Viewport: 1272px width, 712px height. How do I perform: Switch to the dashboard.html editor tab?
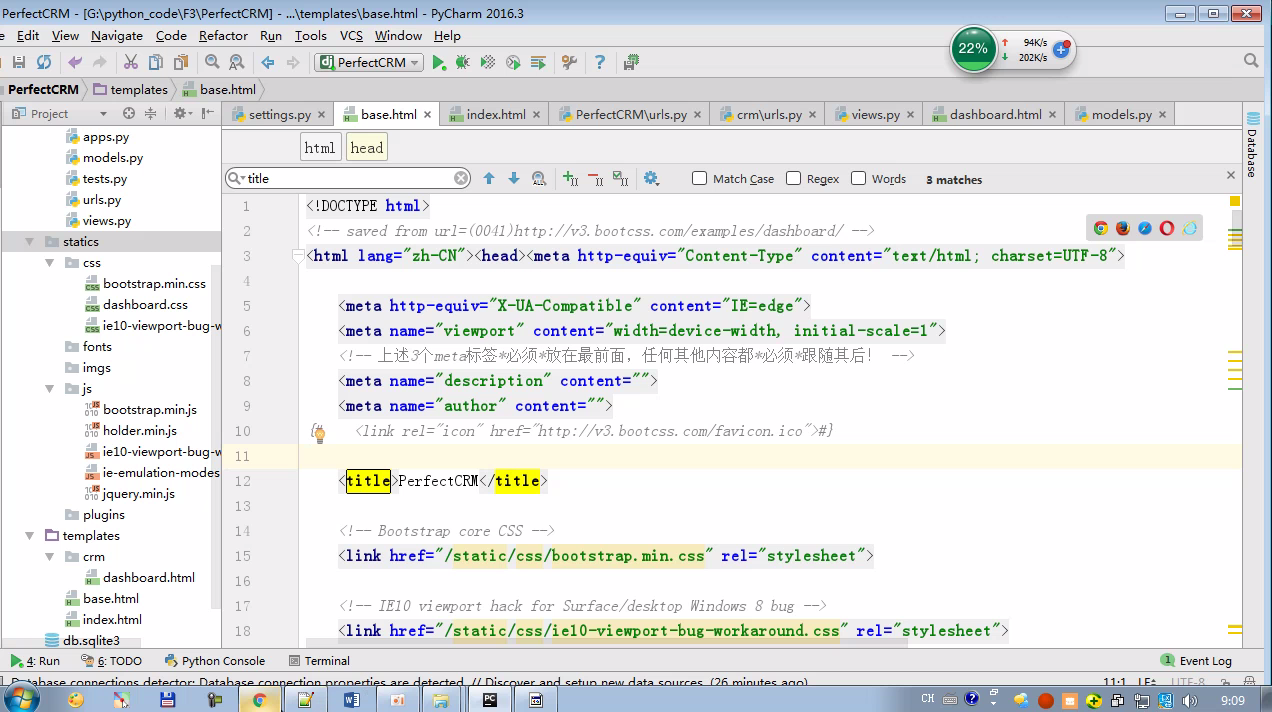[x=995, y=114]
